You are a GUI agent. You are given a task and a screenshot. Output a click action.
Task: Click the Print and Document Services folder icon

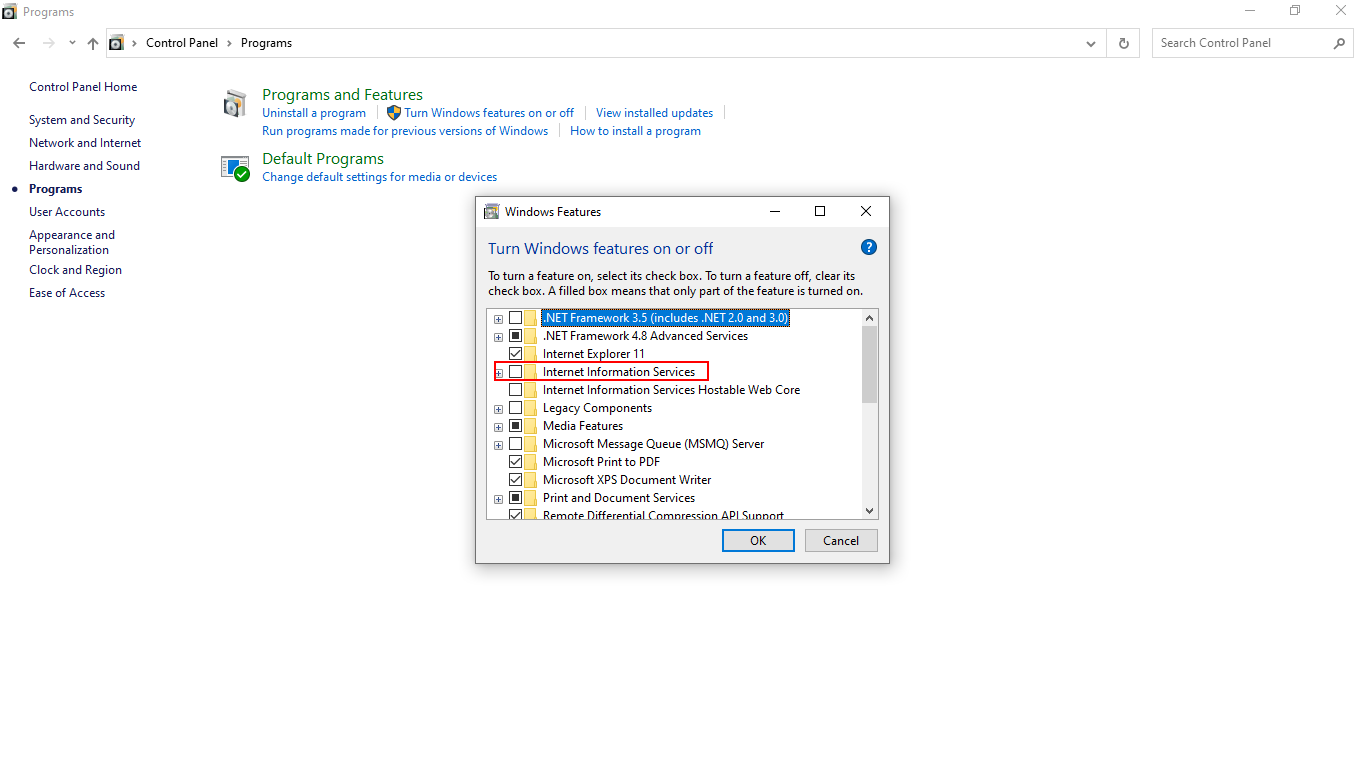coord(531,498)
